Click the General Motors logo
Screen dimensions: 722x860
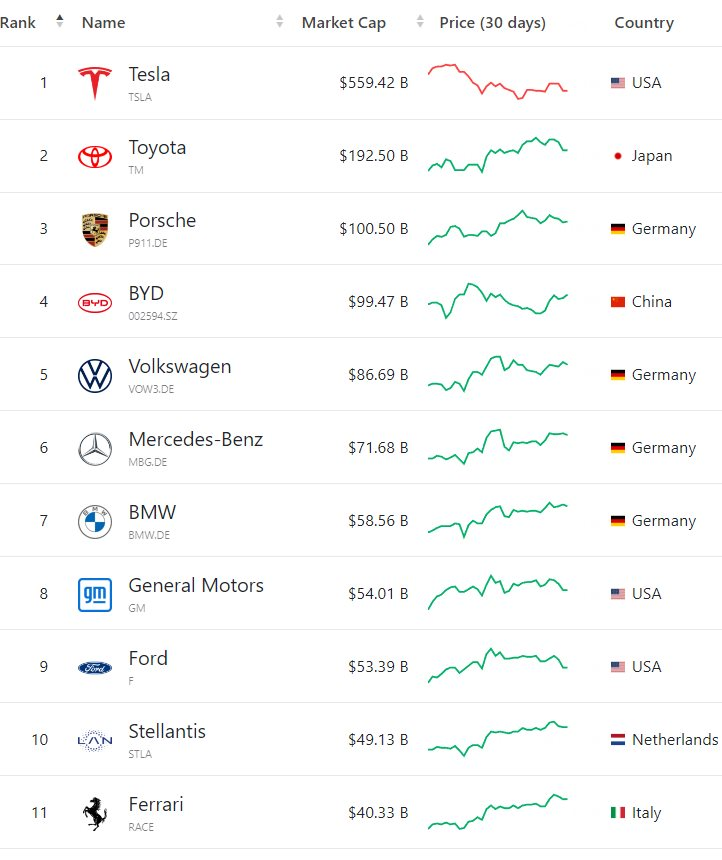[95, 594]
